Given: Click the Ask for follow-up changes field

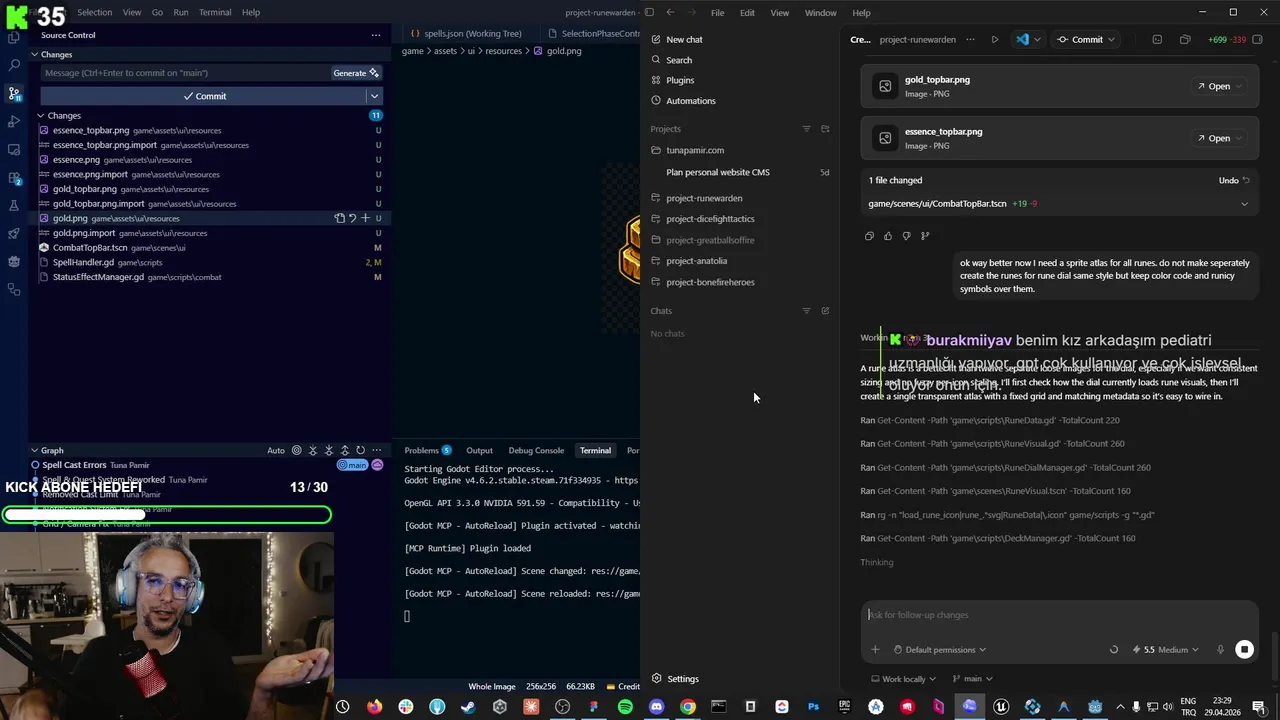Looking at the screenshot, I should (x=1060, y=615).
